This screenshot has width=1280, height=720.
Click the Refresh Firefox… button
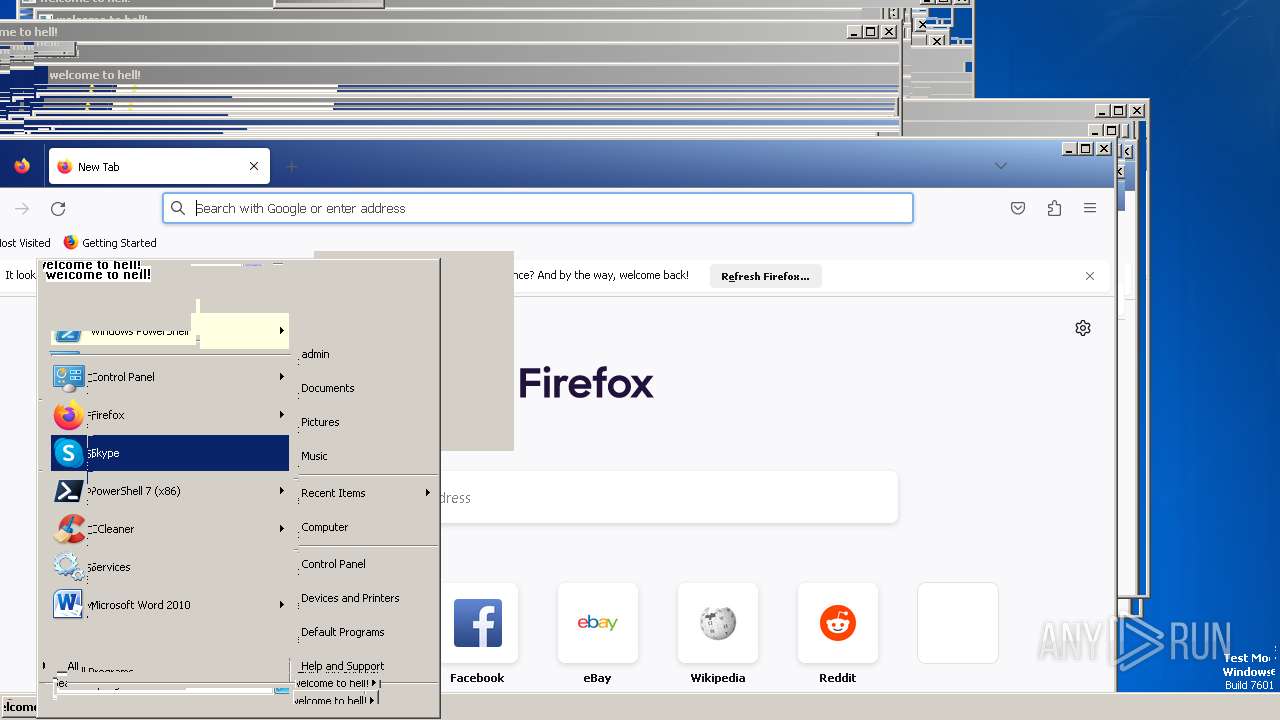click(x=766, y=276)
